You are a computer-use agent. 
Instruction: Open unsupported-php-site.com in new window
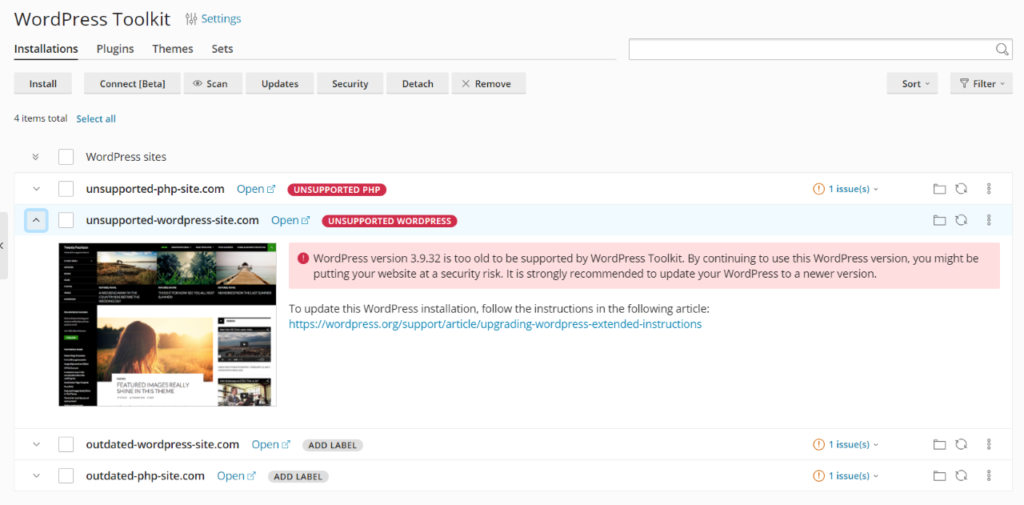(x=256, y=189)
